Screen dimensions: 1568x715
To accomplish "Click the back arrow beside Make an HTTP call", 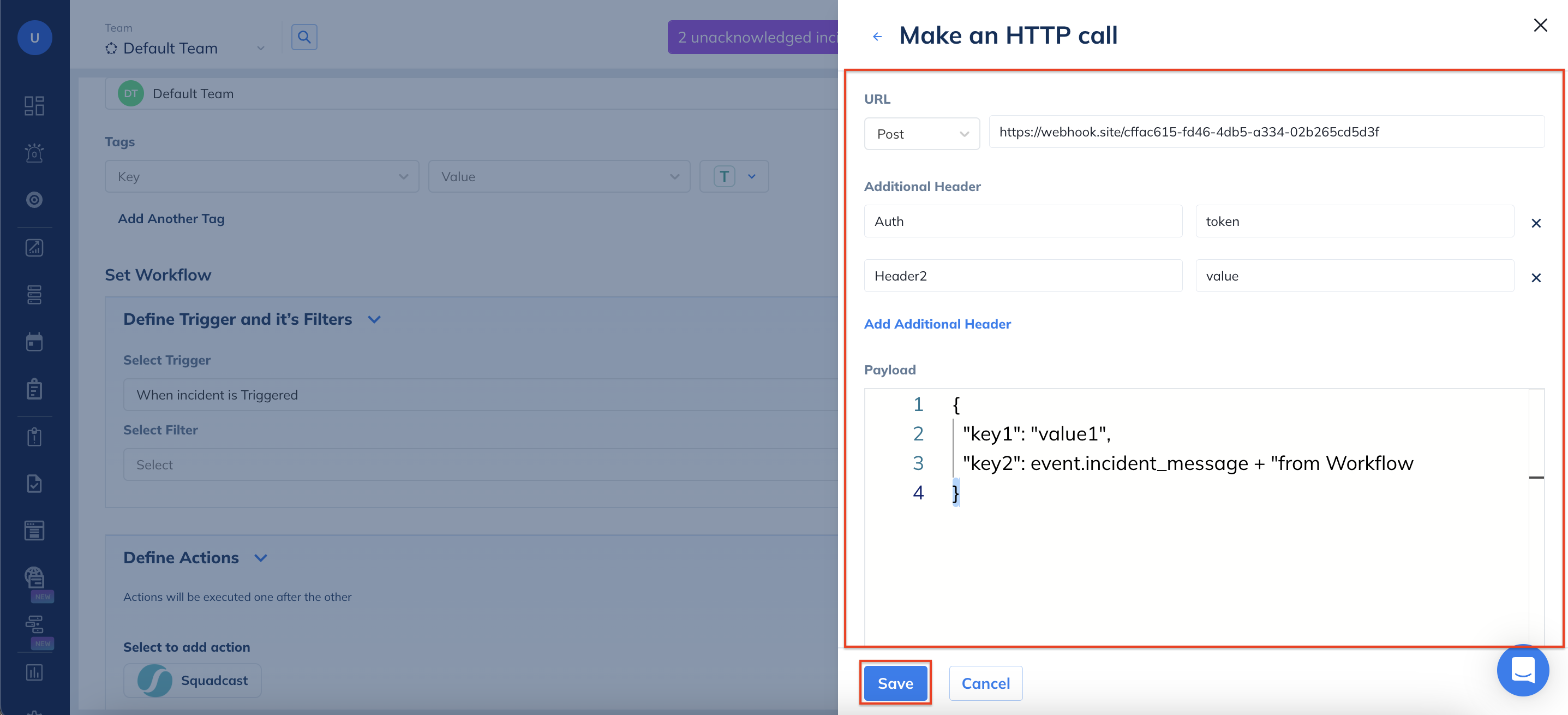I will 877,37.
